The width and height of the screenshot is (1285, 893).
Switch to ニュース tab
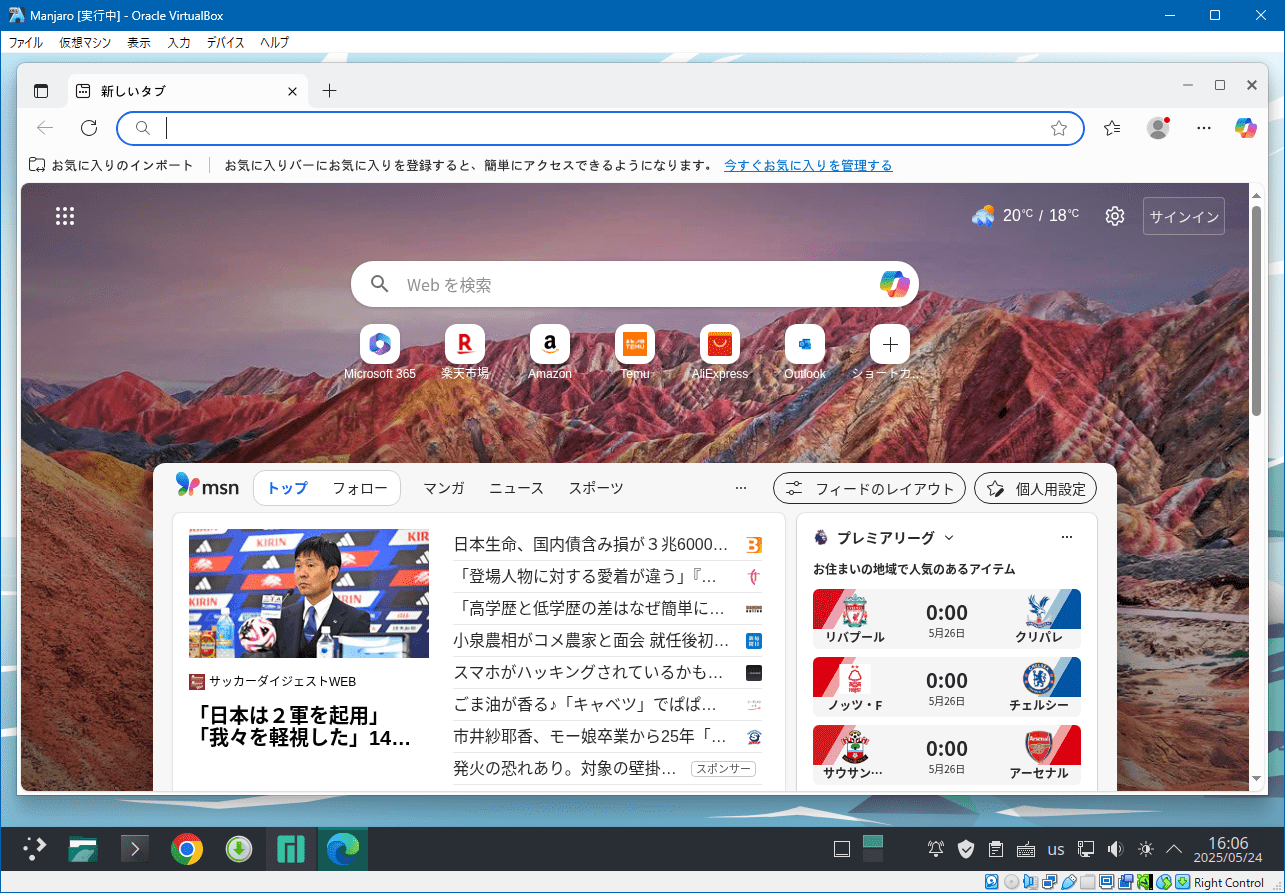pyautogui.click(x=516, y=488)
